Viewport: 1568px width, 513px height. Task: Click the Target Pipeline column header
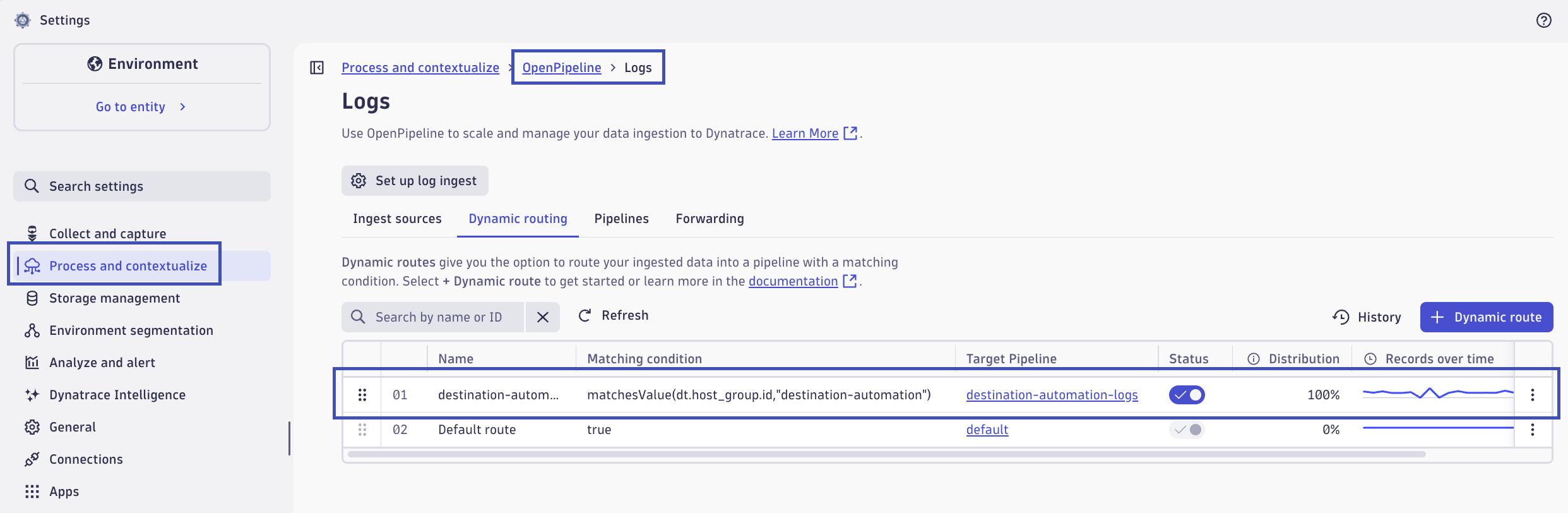click(1011, 359)
